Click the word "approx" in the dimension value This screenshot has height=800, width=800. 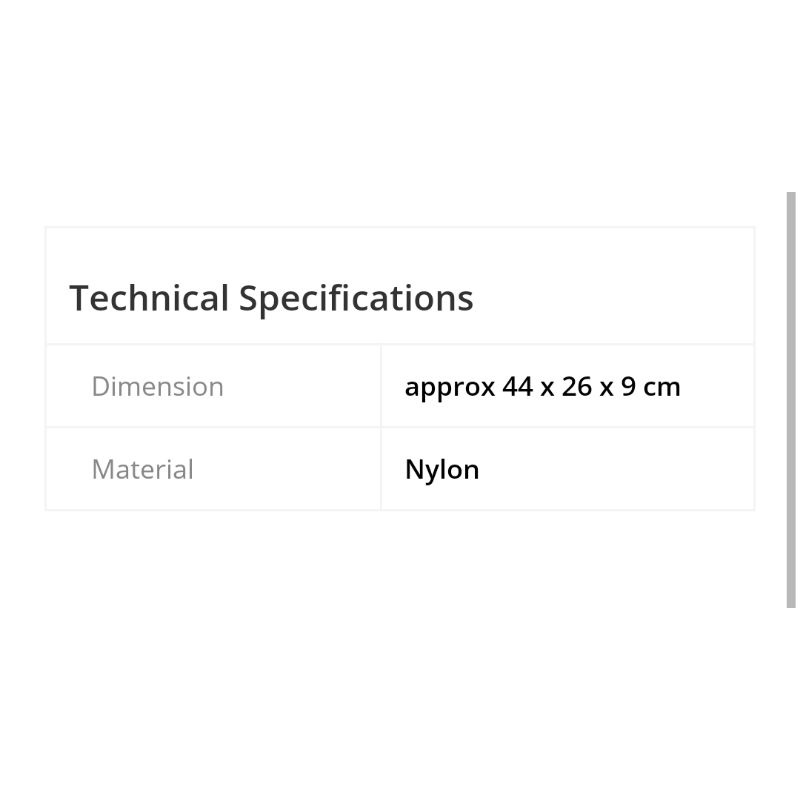[x=449, y=388]
